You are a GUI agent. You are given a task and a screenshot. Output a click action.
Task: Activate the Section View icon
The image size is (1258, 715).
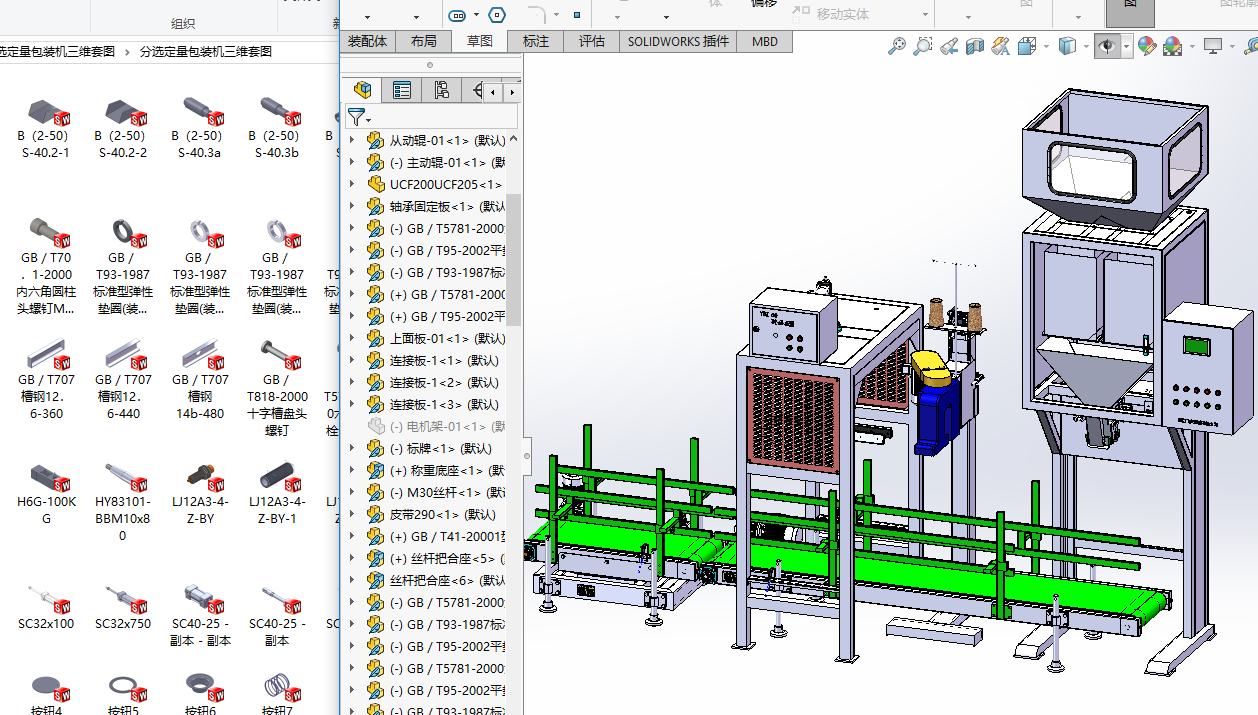pos(975,46)
